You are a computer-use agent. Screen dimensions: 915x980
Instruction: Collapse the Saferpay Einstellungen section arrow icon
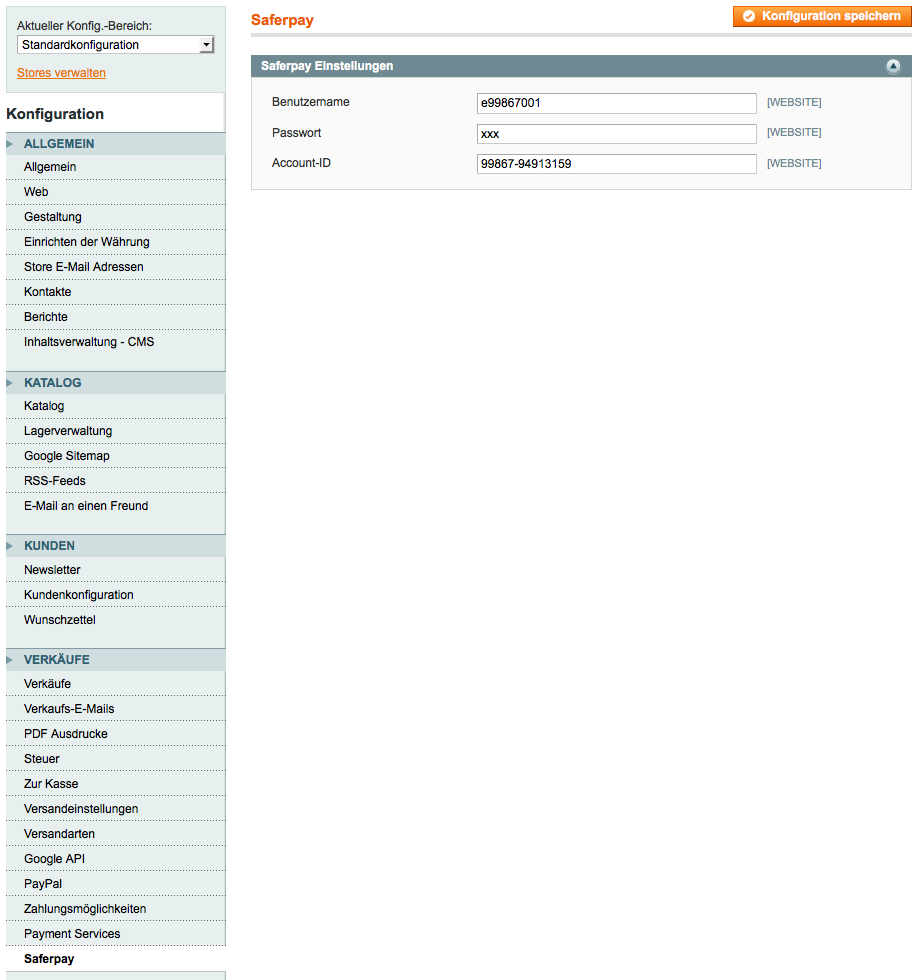point(893,67)
